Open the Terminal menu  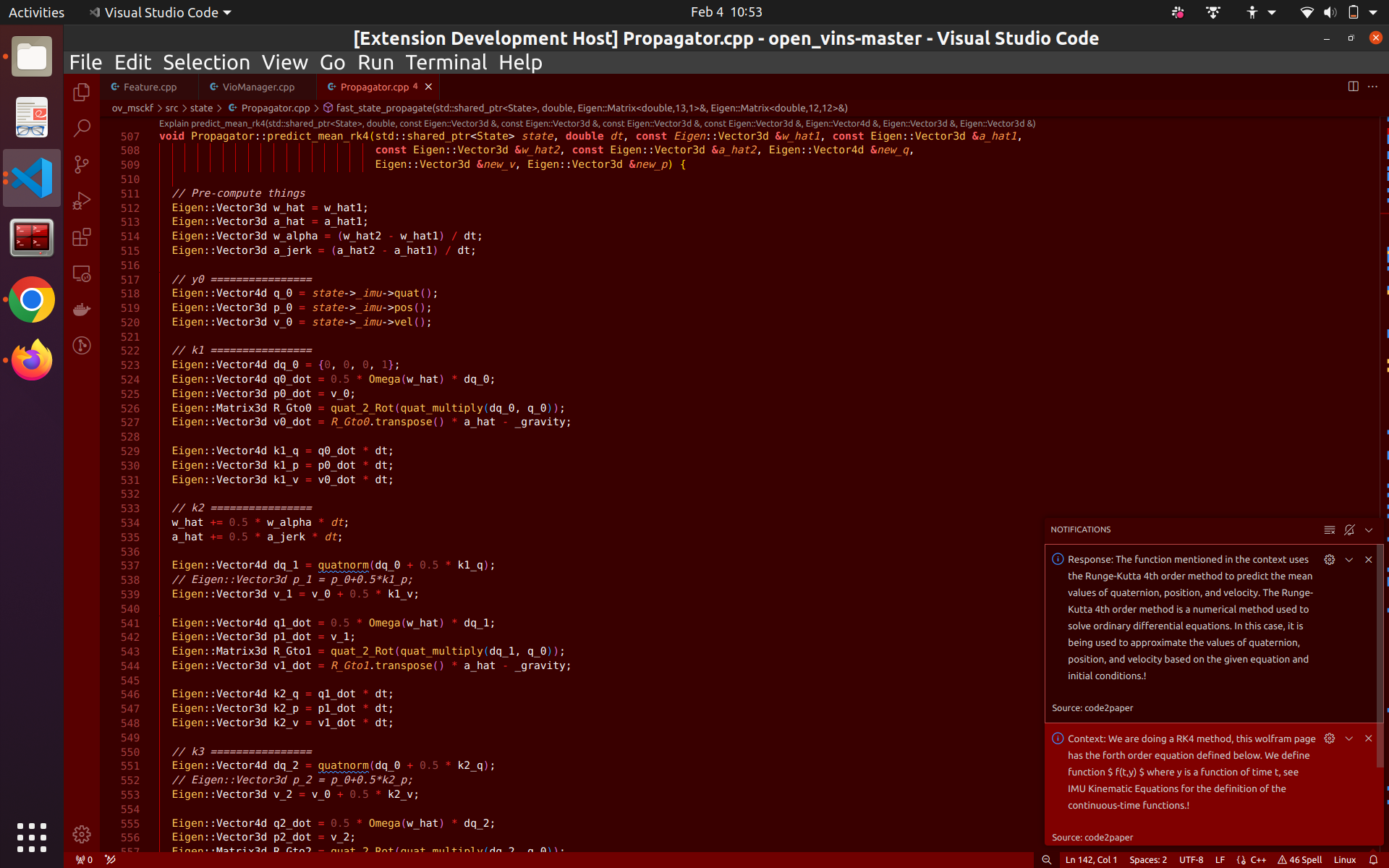point(446,63)
